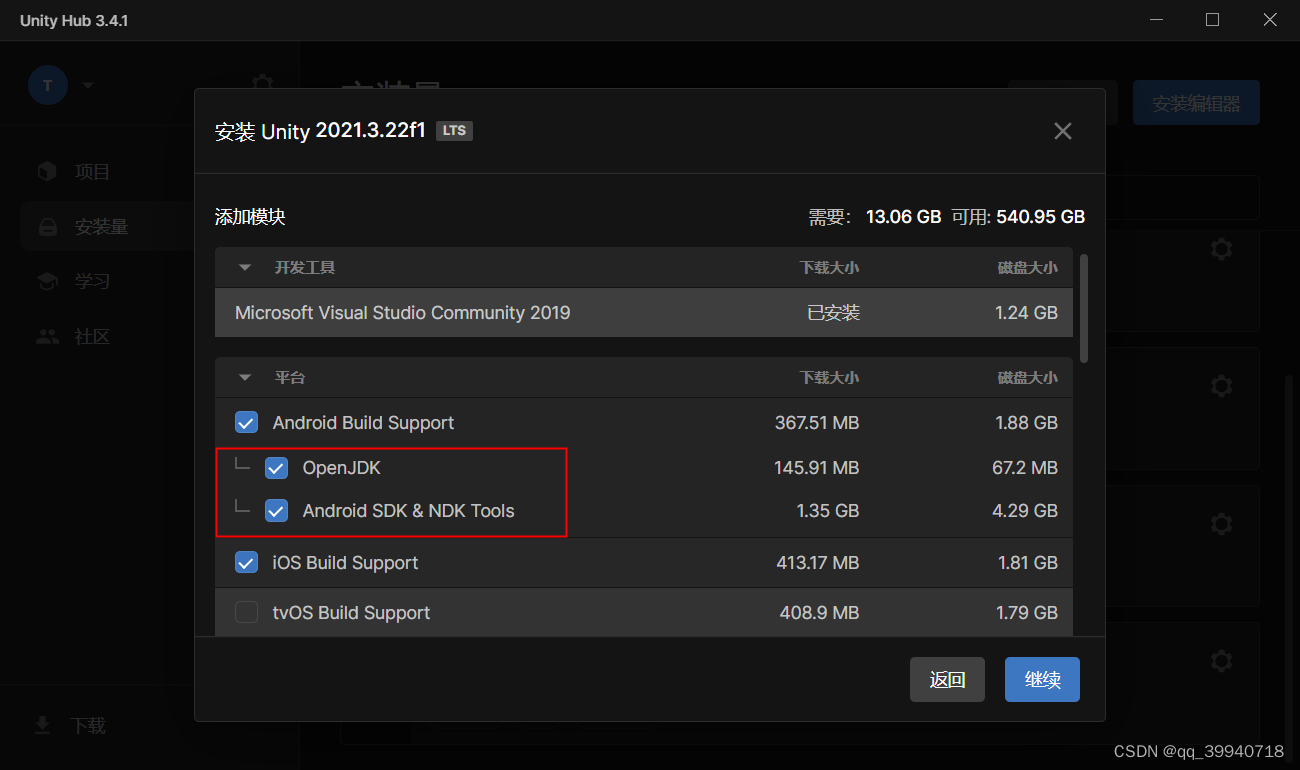Enable tvOS Build Support checkbox

coord(246,613)
